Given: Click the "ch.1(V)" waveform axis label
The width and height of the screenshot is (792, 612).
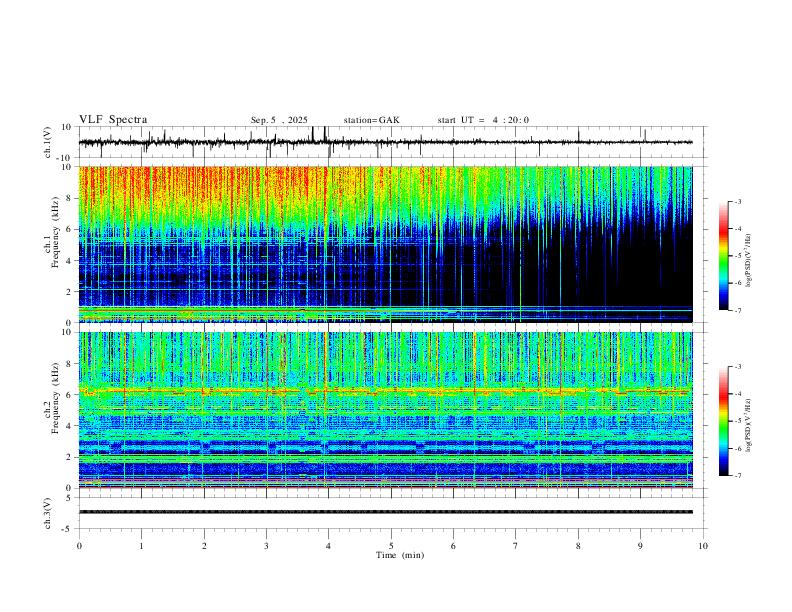Looking at the screenshot, I should (48, 142).
